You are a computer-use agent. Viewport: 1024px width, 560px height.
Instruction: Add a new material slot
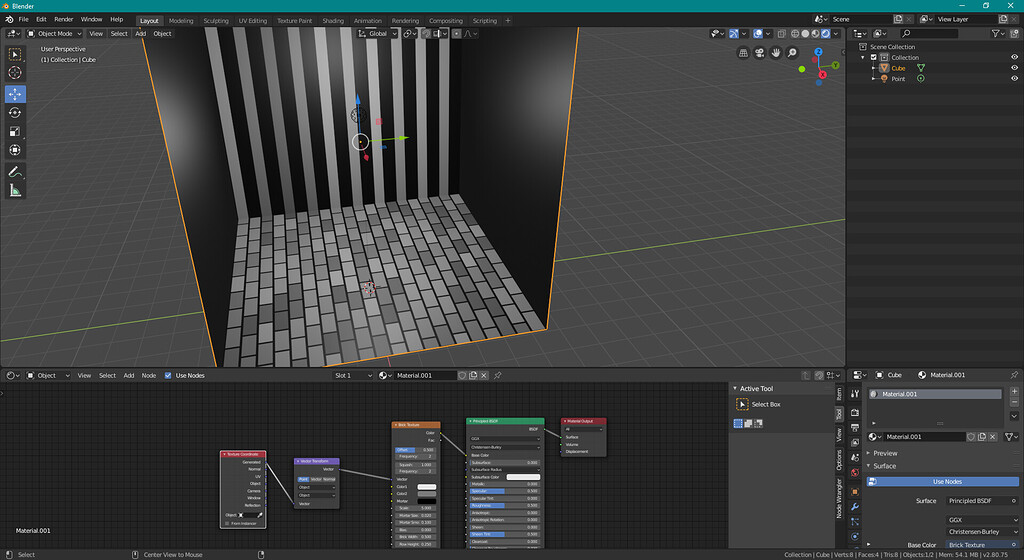tap(1014, 391)
